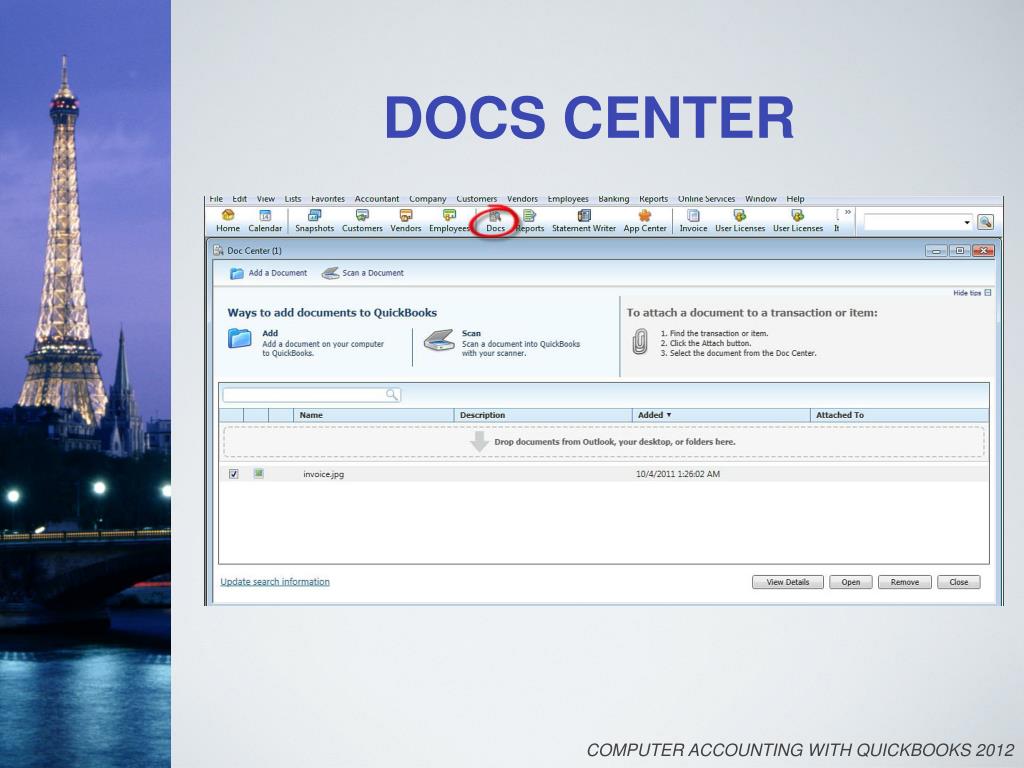1024x768 pixels.
Task: Open the toolbar search field dropdown arrow
Action: click(967, 223)
